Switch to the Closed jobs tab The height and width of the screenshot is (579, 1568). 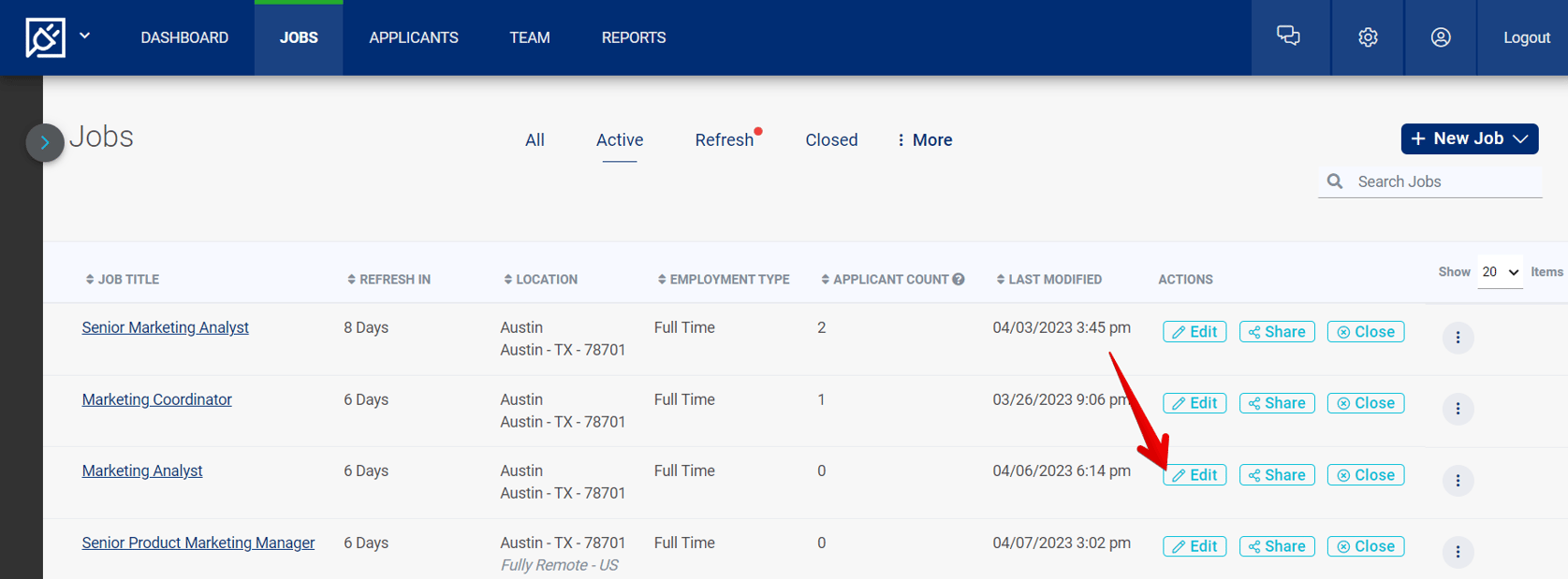(x=831, y=139)
